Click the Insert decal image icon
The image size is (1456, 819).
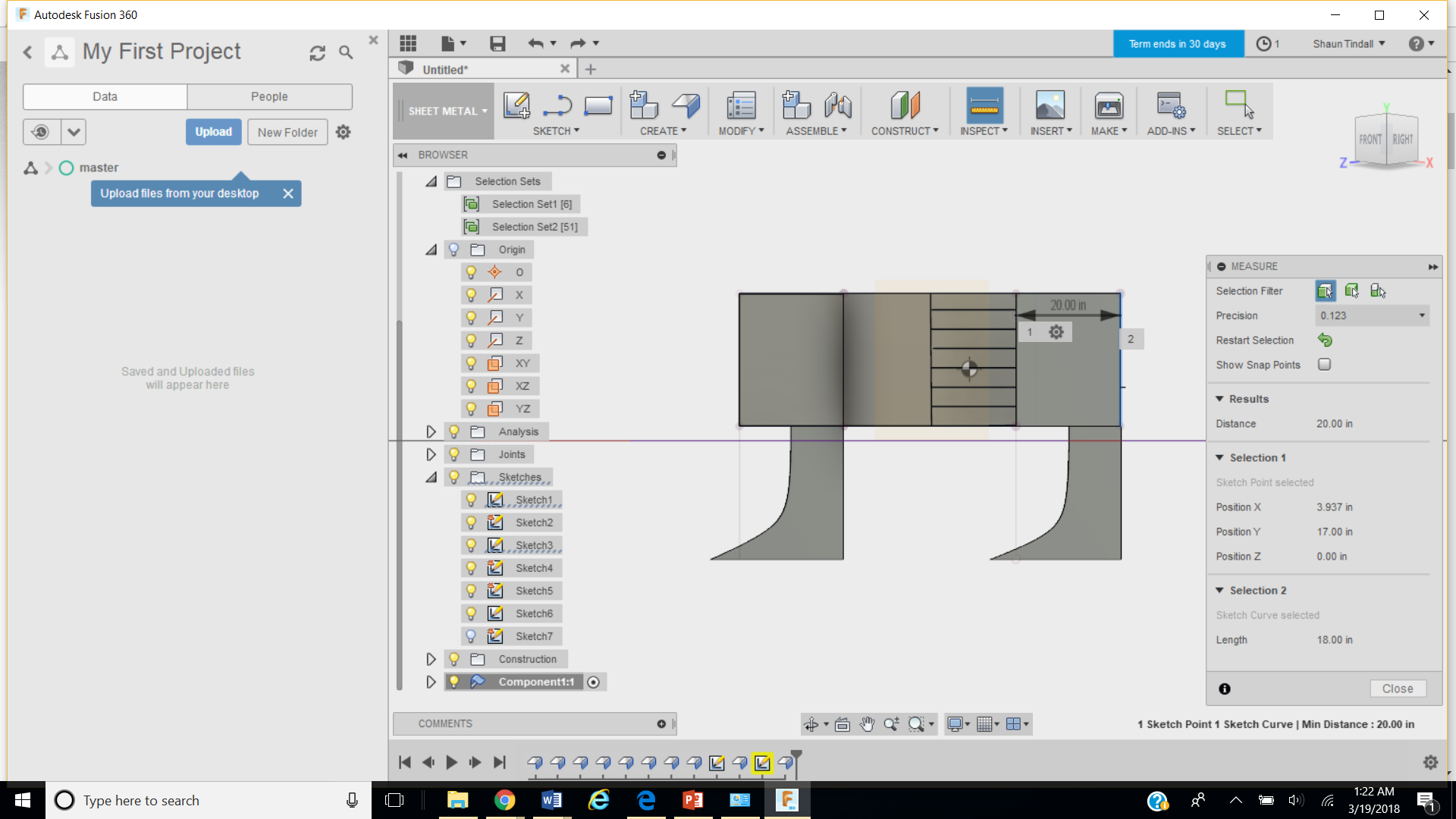1050,105
